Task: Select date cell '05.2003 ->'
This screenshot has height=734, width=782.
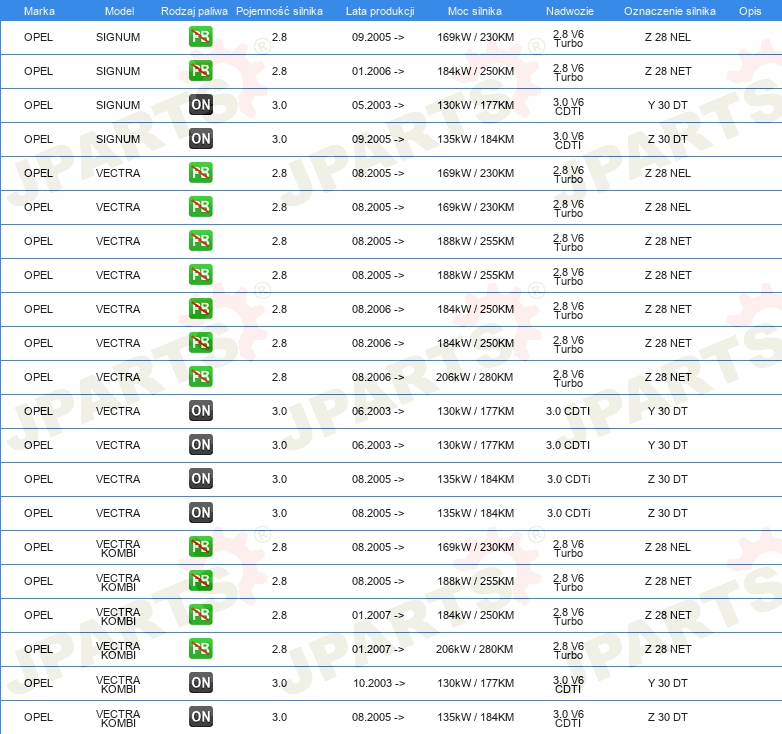Action: (378, 105)
